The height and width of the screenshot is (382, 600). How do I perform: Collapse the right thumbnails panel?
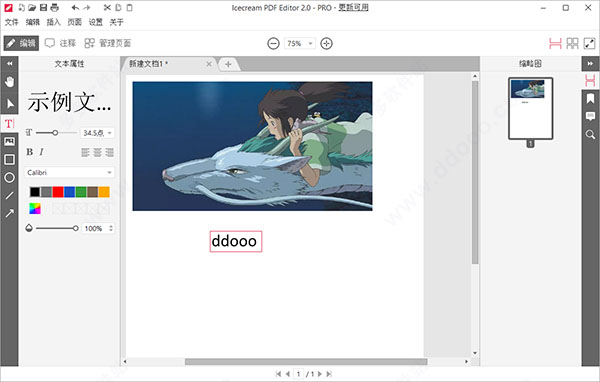[x=590, y=64]
